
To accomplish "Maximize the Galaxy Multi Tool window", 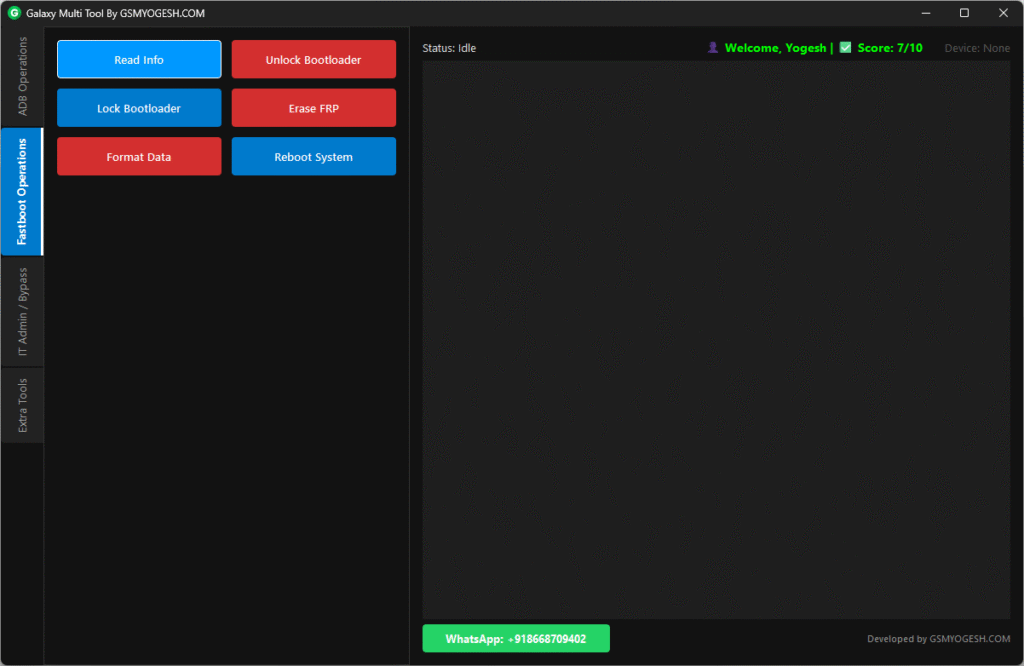I will (964, 13).
